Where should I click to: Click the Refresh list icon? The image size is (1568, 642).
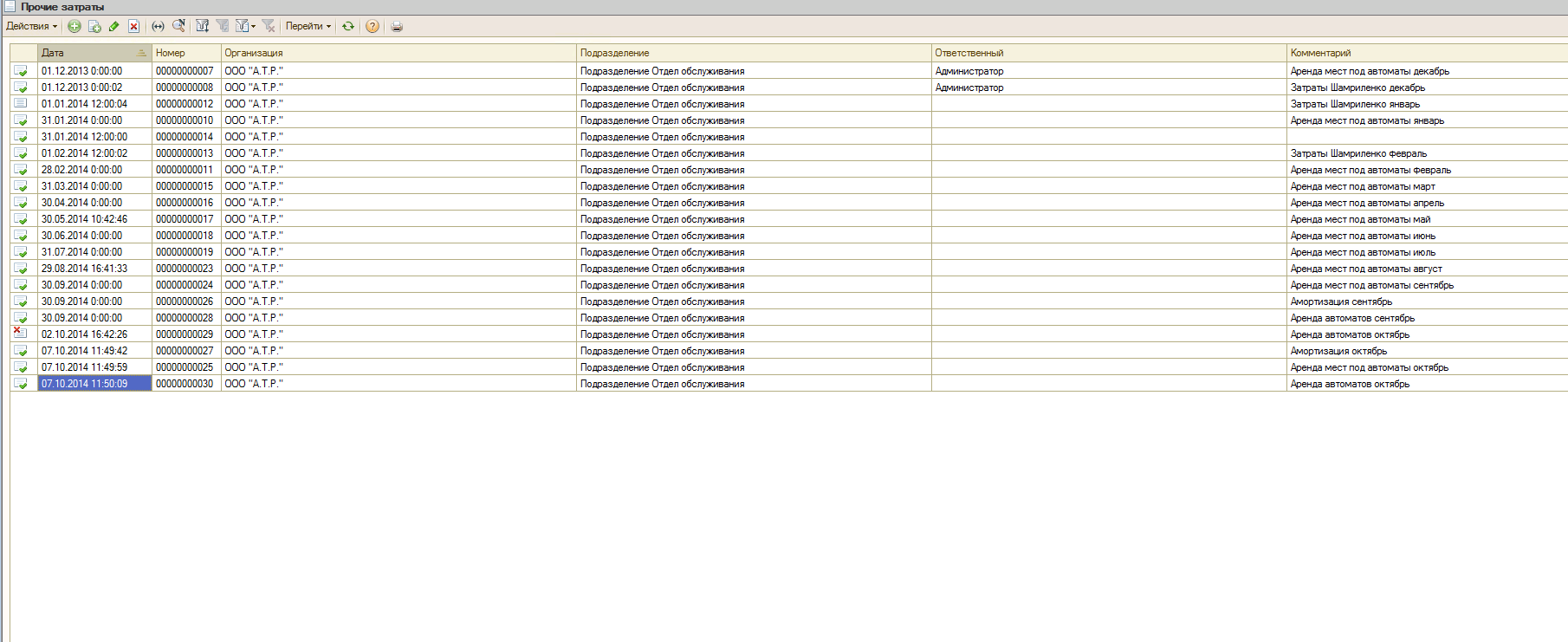coord(348,26)
